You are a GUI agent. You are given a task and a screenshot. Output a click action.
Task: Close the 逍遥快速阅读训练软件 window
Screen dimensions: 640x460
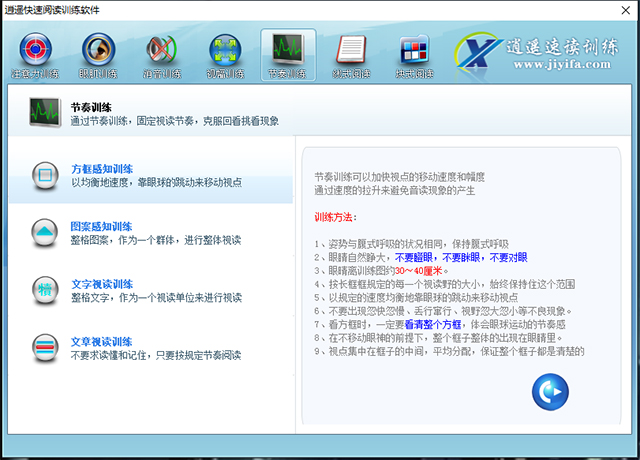coord(626,10)
